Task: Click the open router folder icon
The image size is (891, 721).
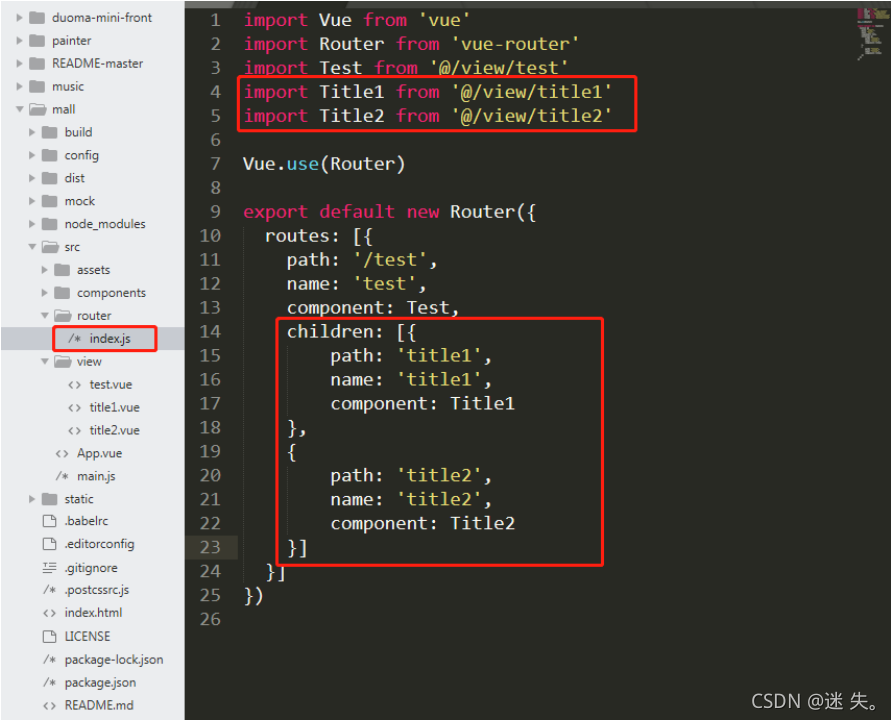Action: point(63,315)
